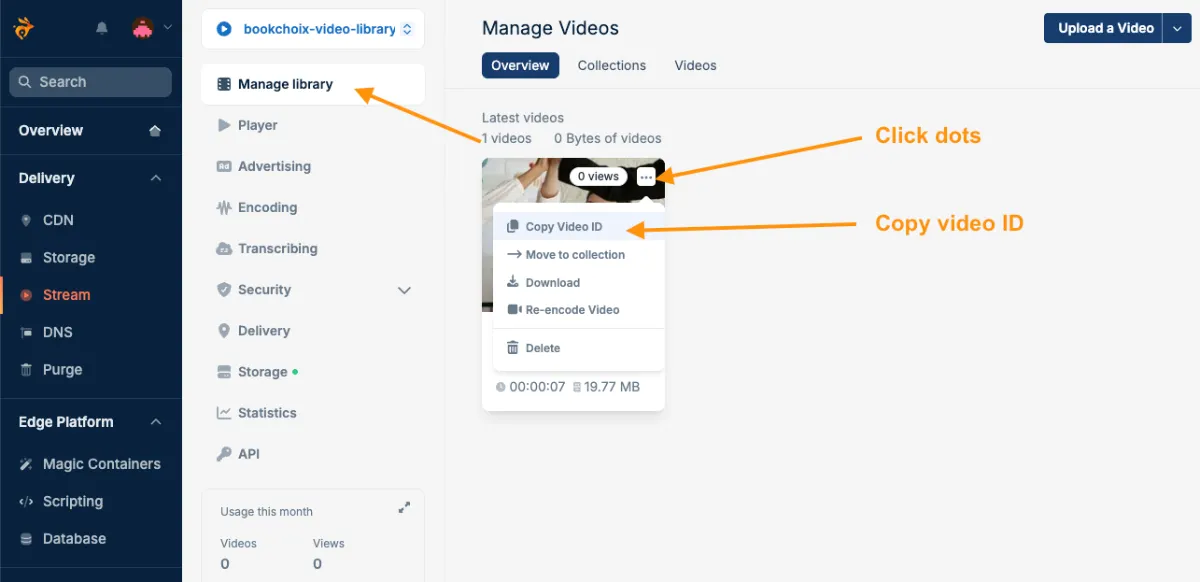This screenshot has height=582, width=1200.
Task: Open the API section icon
Action: [x=222, y=453]
